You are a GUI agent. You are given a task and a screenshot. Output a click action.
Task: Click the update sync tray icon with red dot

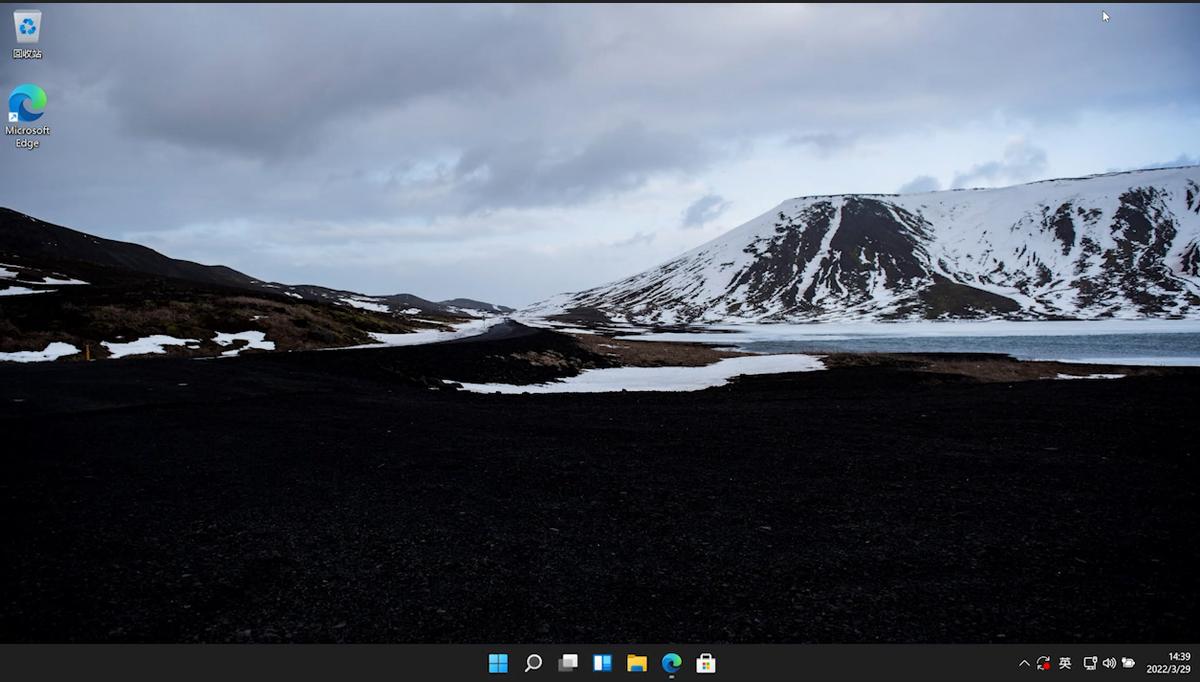click(x=1043, y=663)
